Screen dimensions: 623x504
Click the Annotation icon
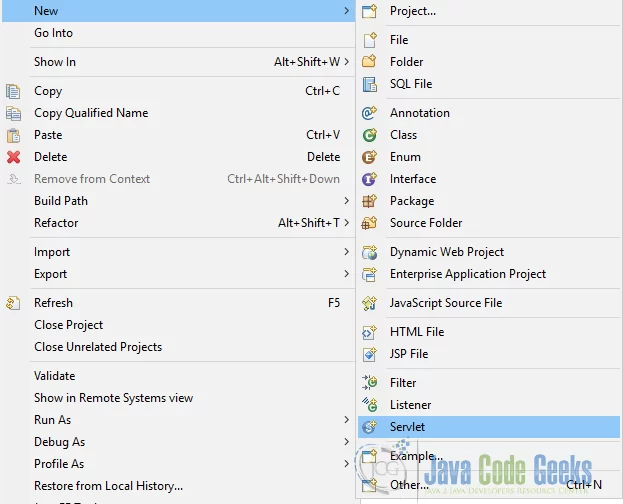[x=369, y=113]
